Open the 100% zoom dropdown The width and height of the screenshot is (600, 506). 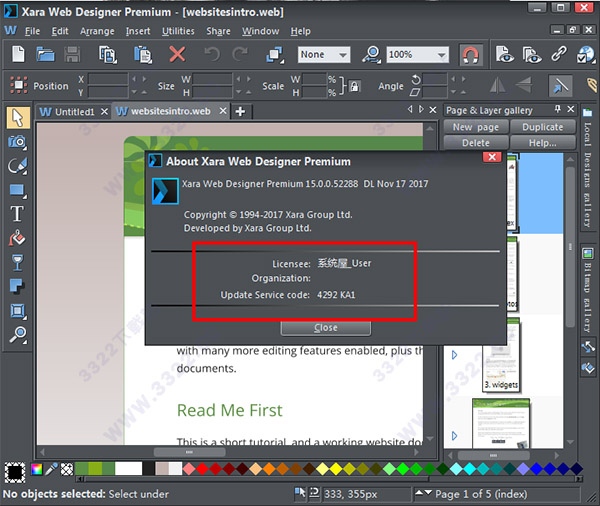417,55
